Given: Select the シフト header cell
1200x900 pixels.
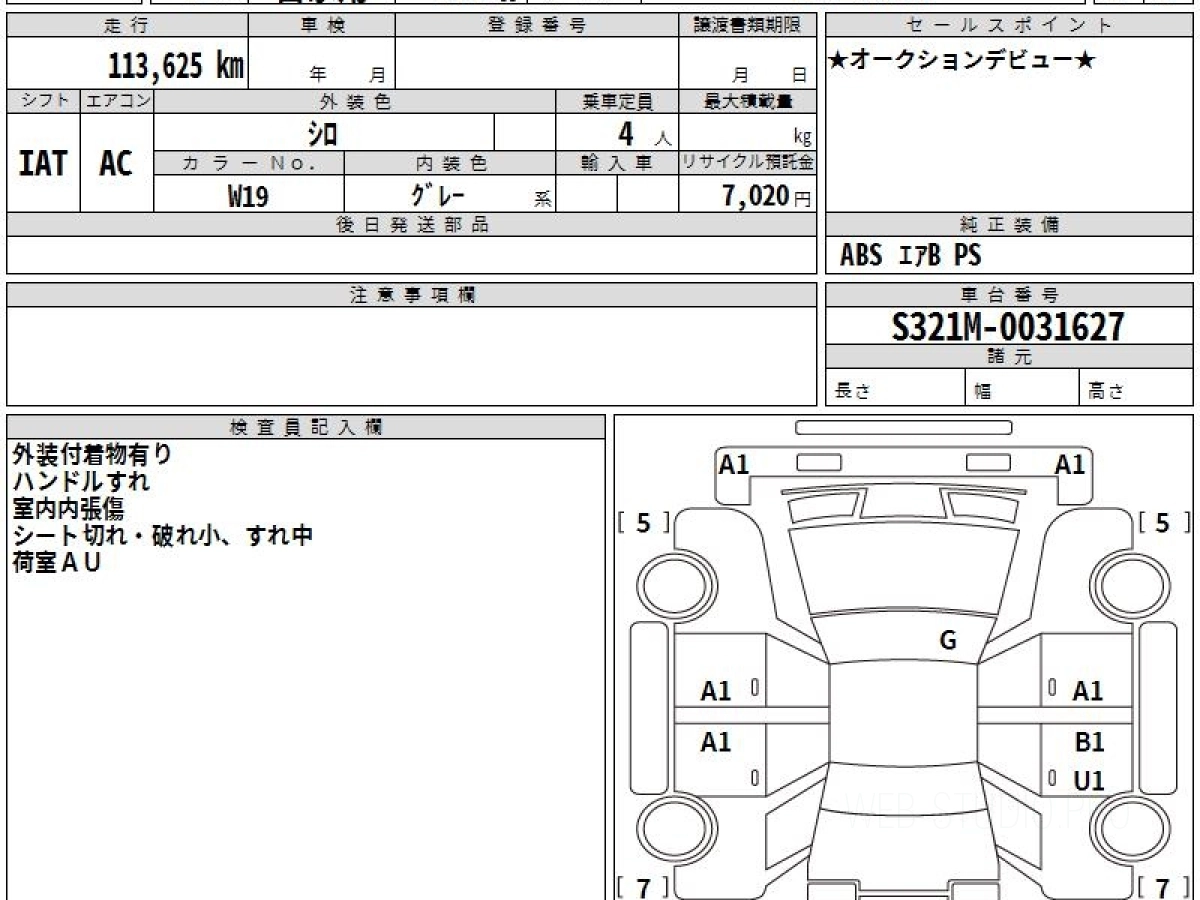Looking at the screenshot, I should (x=44, y=101).
